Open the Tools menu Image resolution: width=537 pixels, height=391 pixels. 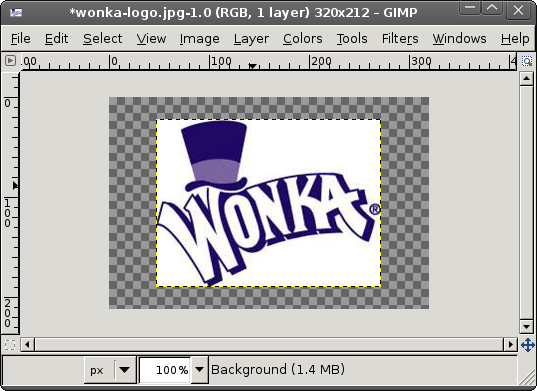pos(352,38)
